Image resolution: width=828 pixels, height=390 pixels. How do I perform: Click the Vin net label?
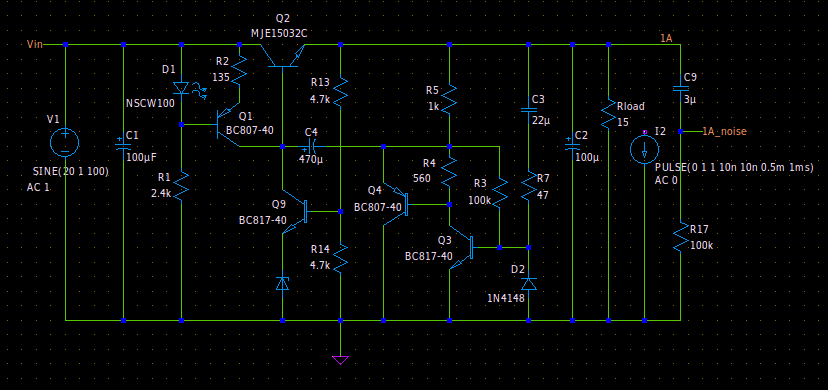point(35,44)
